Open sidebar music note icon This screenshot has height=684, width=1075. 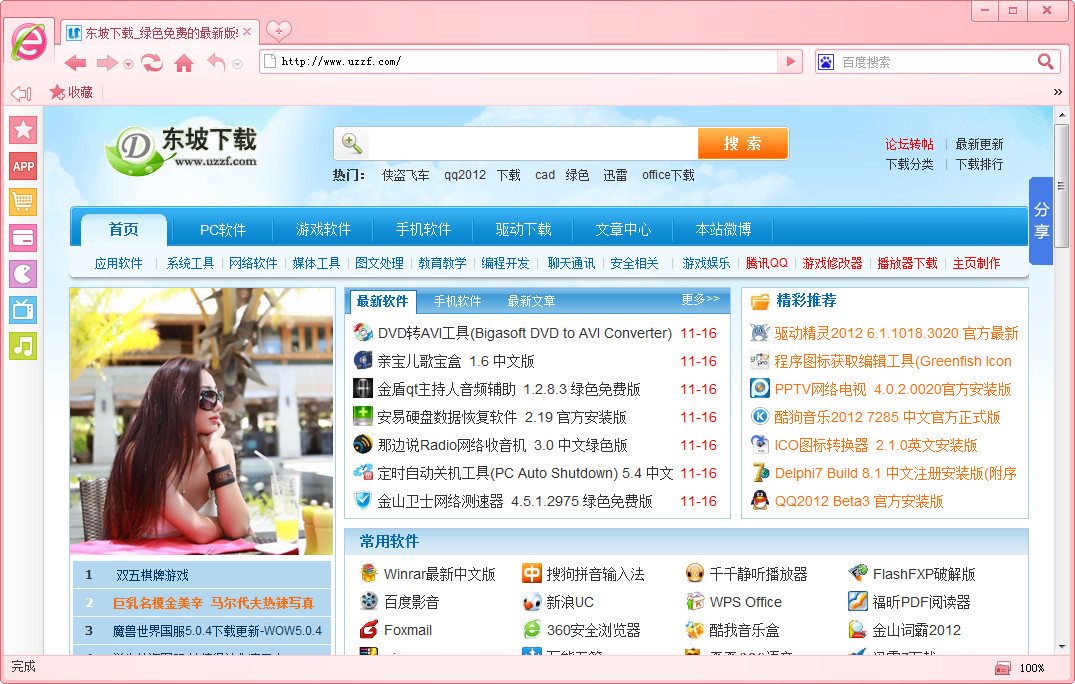point(23,346)
